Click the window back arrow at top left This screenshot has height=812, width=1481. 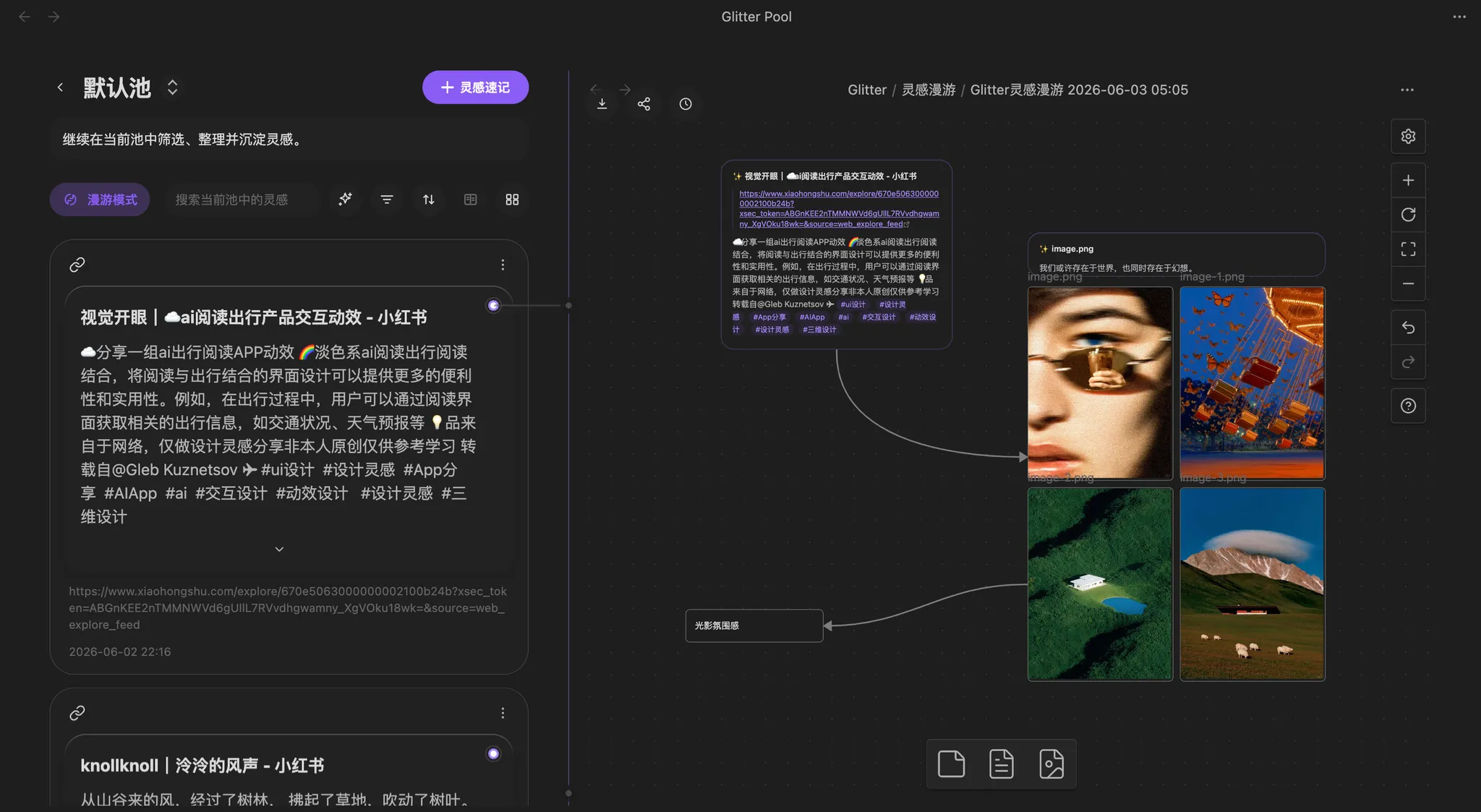point(25,17)
